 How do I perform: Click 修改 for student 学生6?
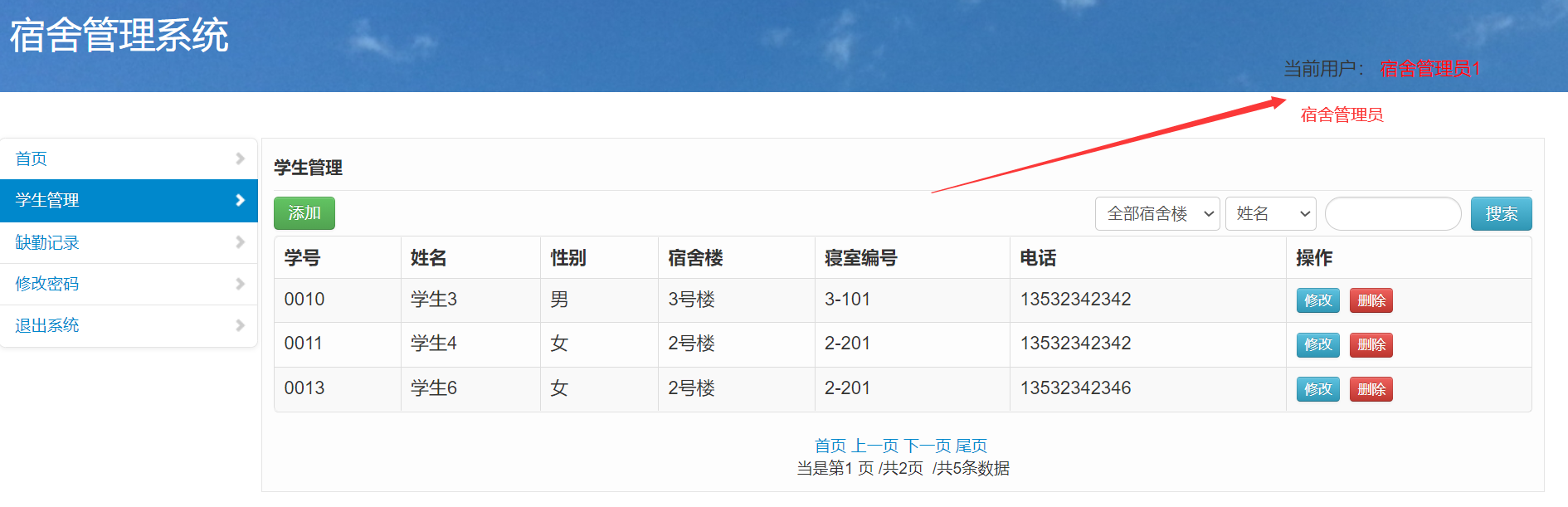click(1317, 389)
